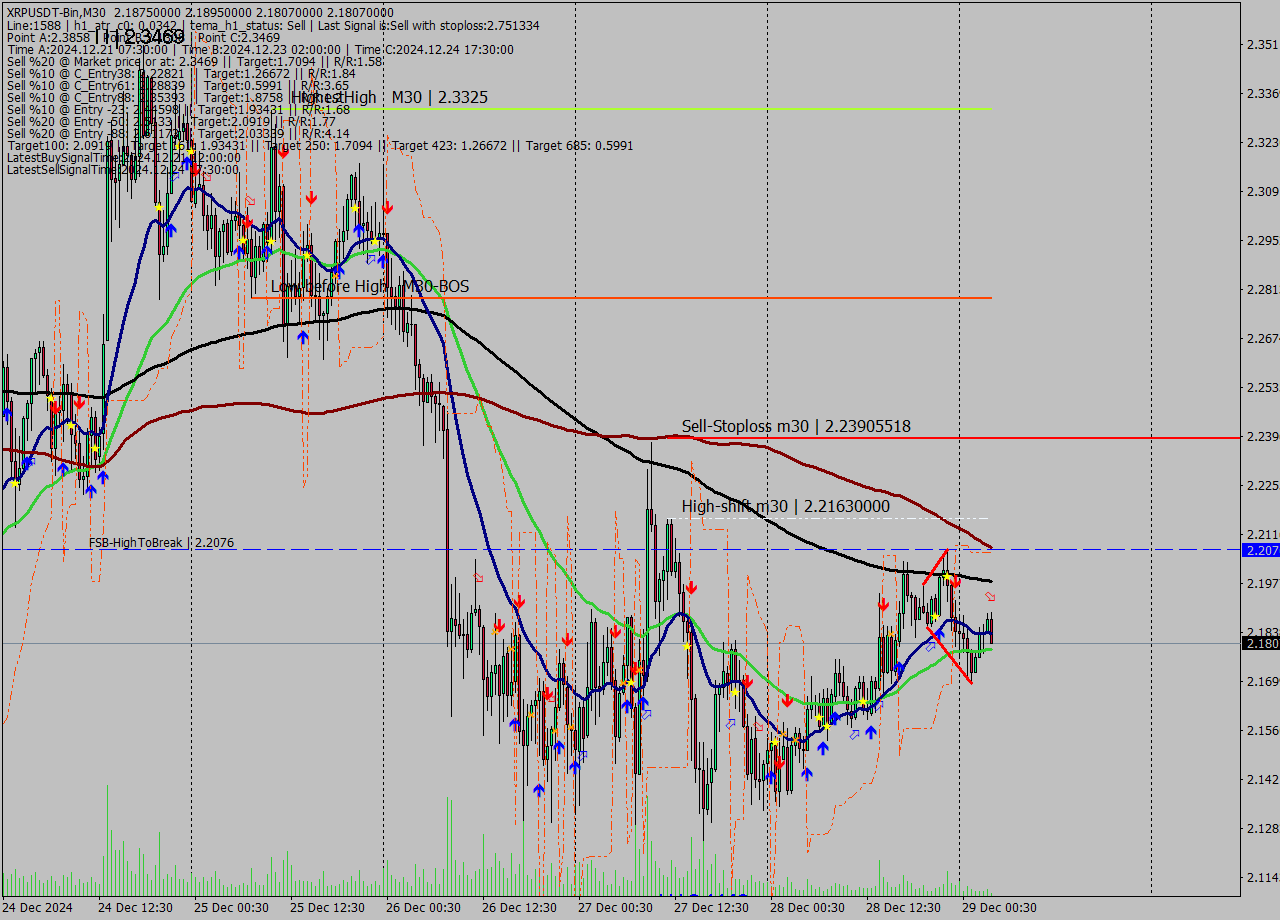Click the 'Sell %10 @ C_Entry38' line
Screen dimensions: 1280x920
pyautogui.click(x=180, y=73)
